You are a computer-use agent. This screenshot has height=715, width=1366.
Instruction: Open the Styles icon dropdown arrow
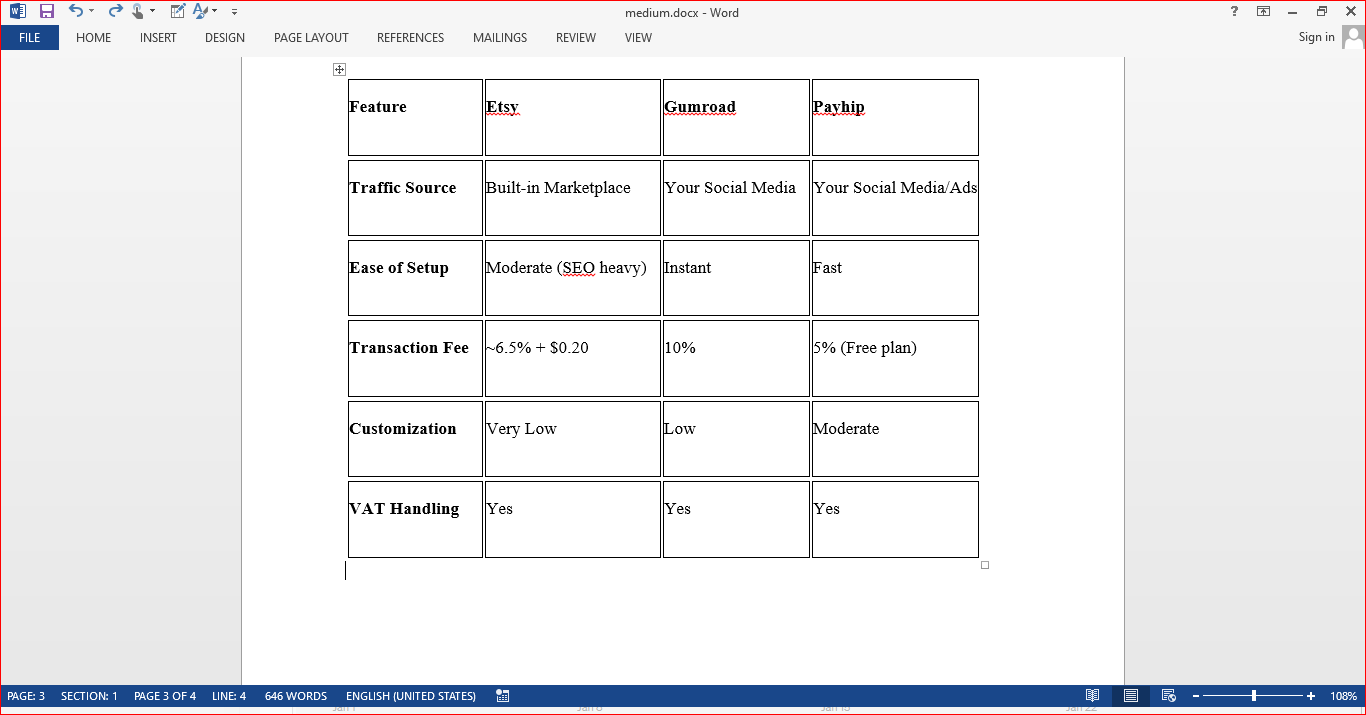click(x=214, y=12)
